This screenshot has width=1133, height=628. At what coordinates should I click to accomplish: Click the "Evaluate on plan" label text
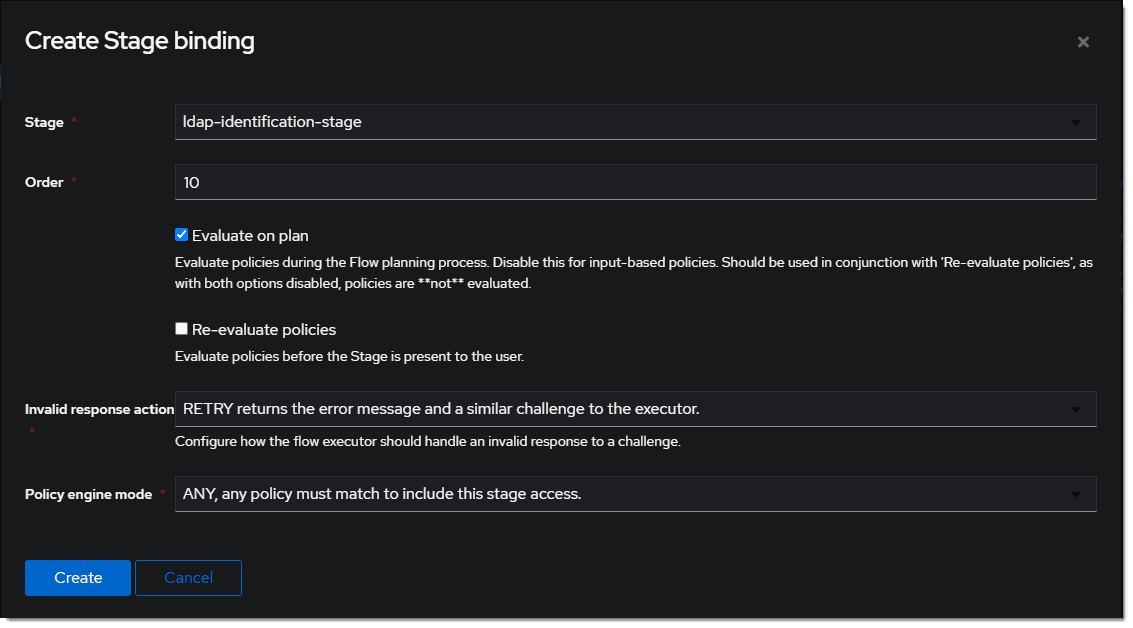tap(250, 236)
